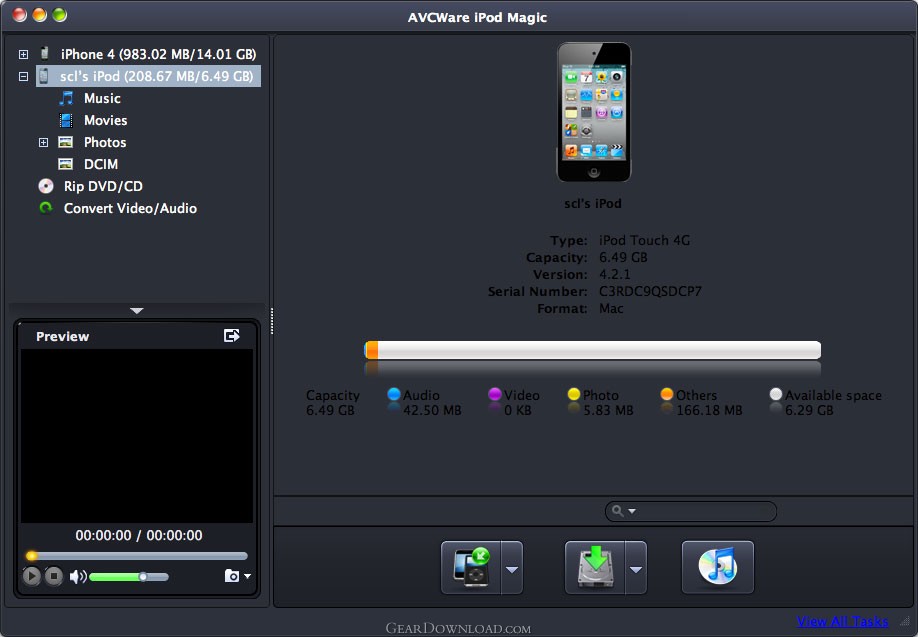Click the purple Video legend dot
The image size is (918, 637).
495,394
